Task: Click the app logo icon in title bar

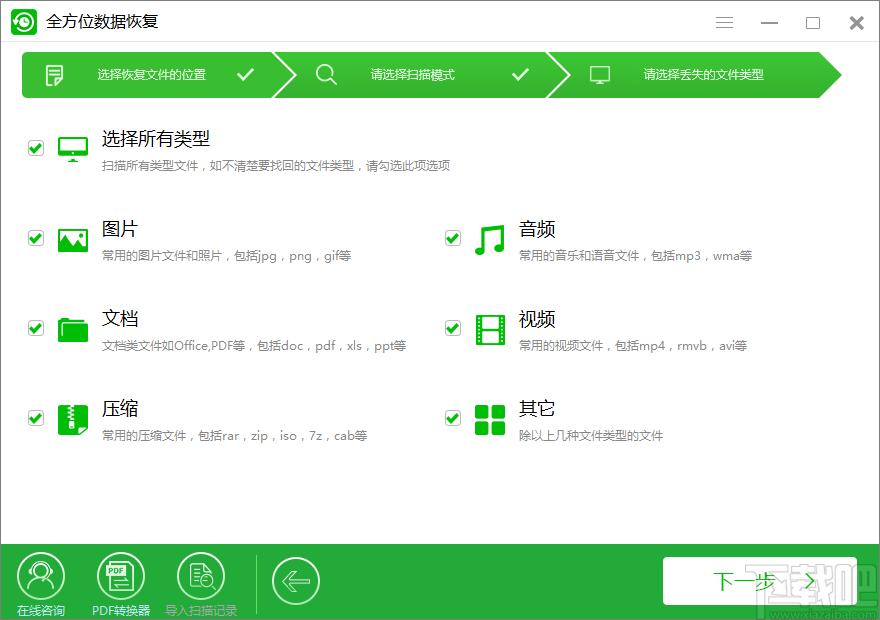Action: 24,22
